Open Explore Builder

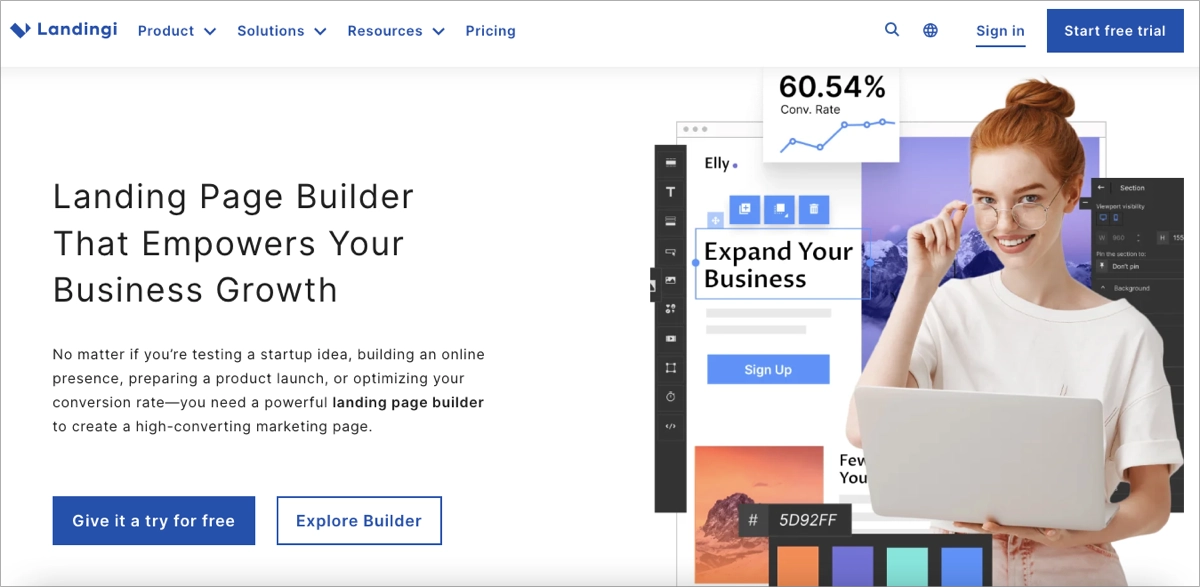click(359, 520)
